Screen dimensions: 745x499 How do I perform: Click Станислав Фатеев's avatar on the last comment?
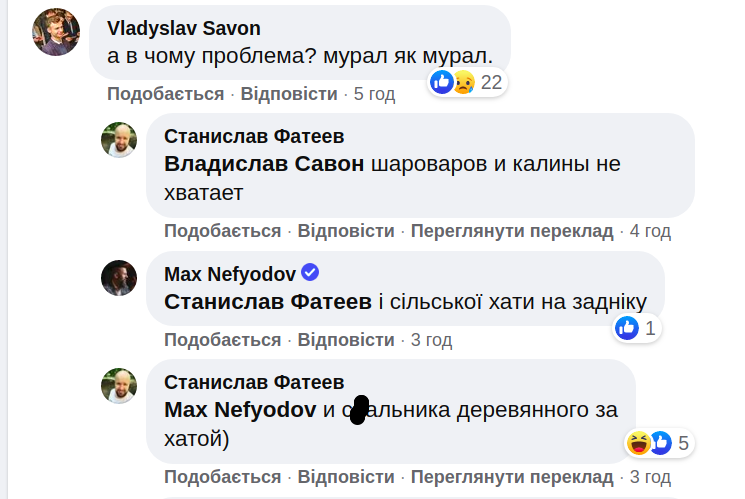119,386
